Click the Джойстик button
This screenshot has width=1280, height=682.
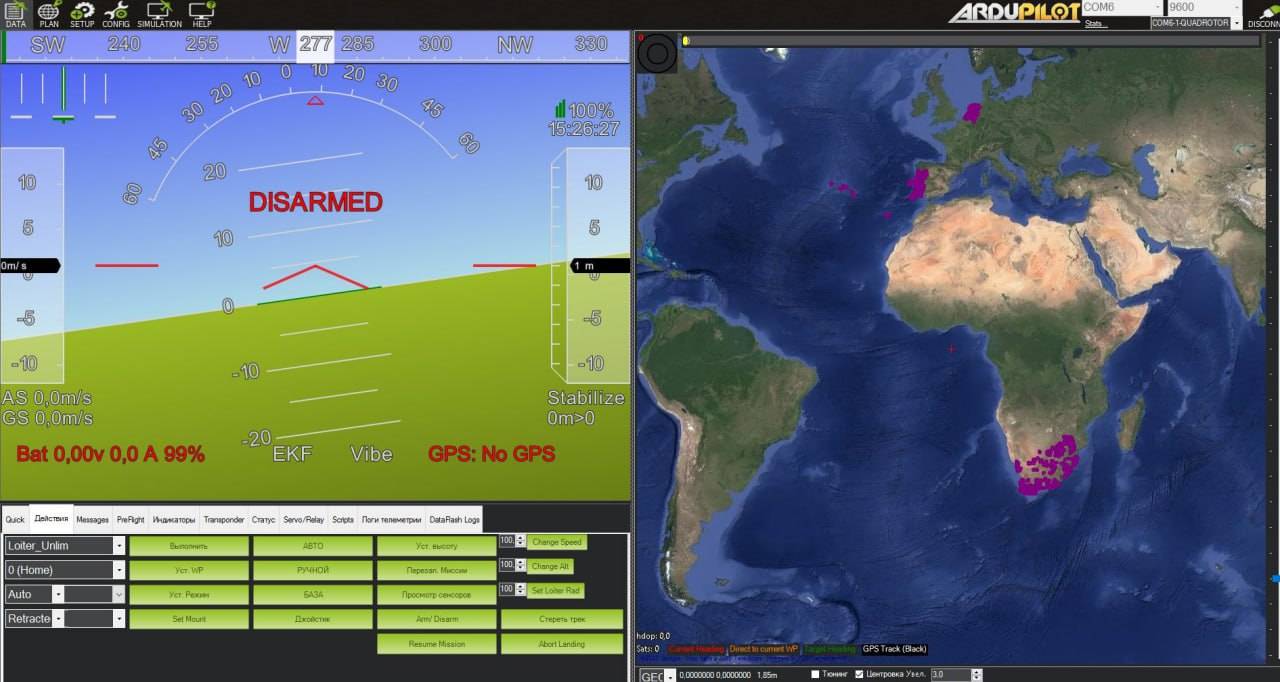[x=313, y=619]
